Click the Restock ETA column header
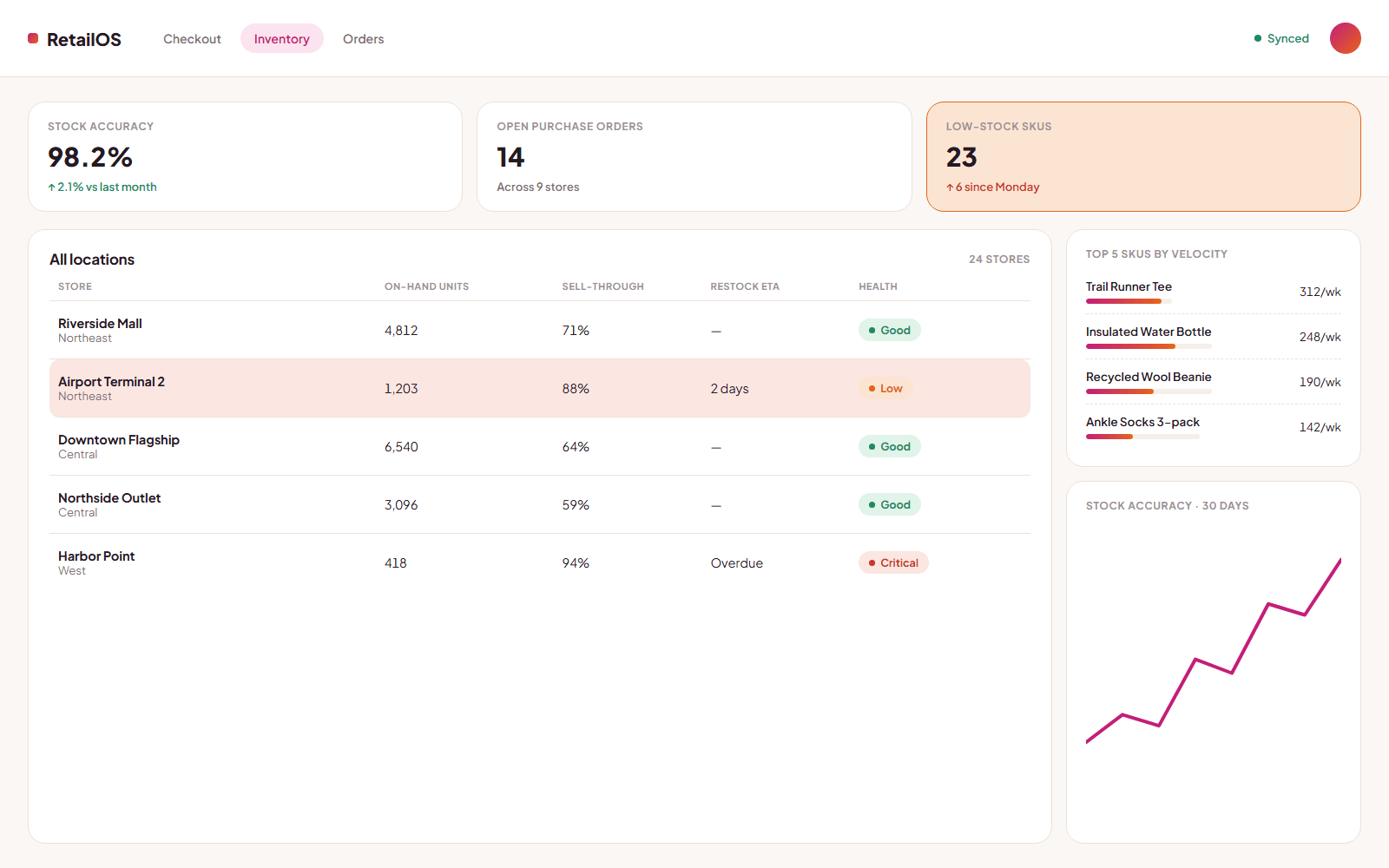1389x868 pixels. point(745,286)
